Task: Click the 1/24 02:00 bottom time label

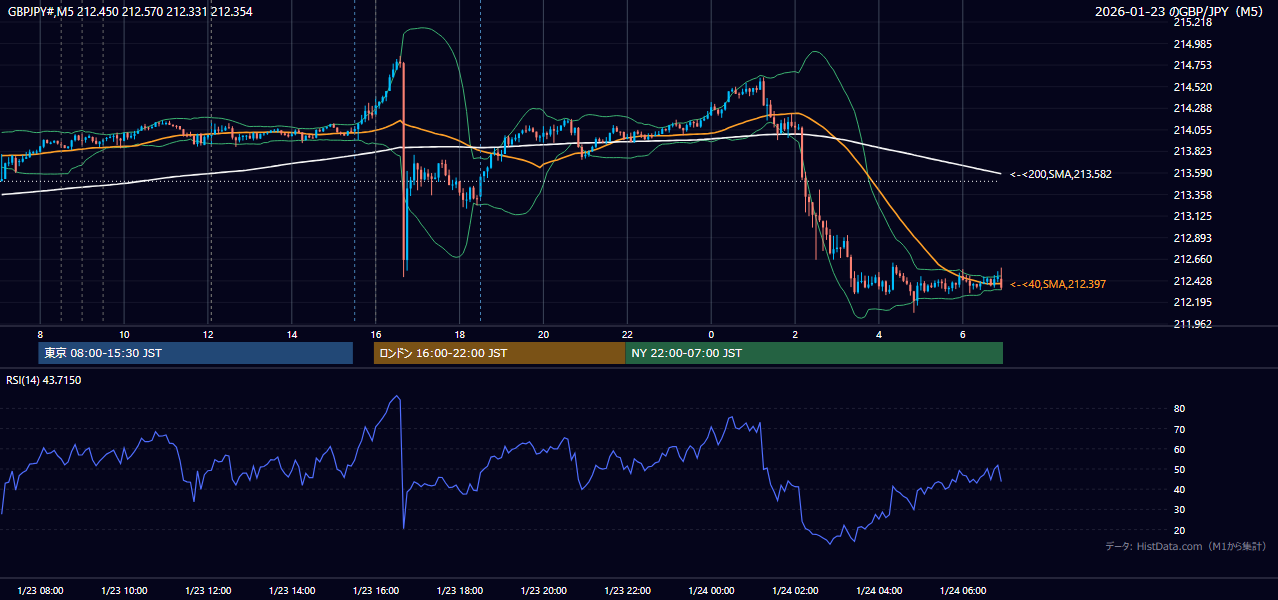Action: [x=797, y=591]
